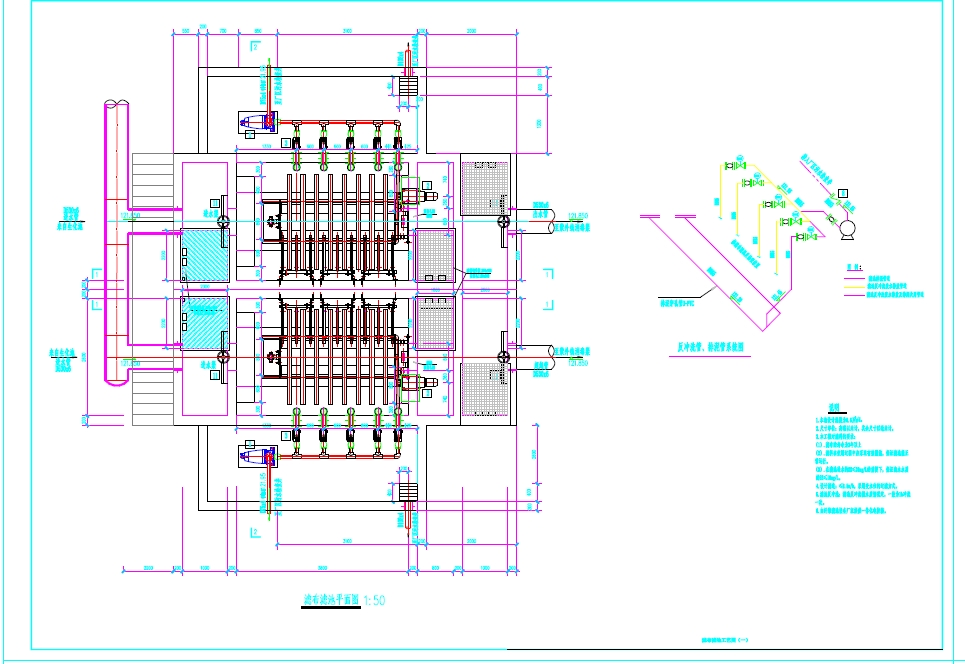Click the lower-left inlet gate valve handwheel
Screen dimensions: 965x664
click(x=223, y=357)
